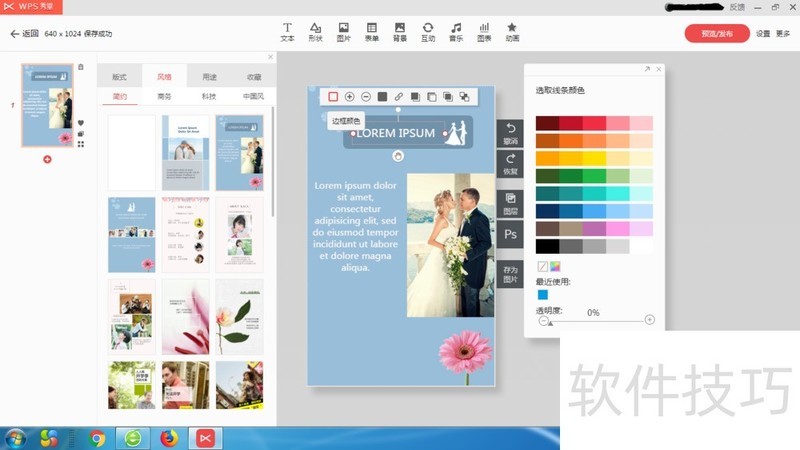Image resolution: width=800 pixels, height=450 pixels.
Task: Close the template panel with X
Action: [x=270, y=57]
